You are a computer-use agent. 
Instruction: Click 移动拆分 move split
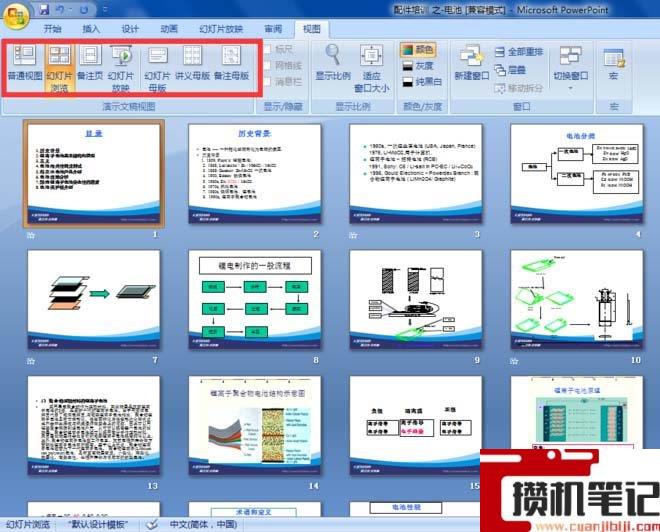[x=519, y=88]
